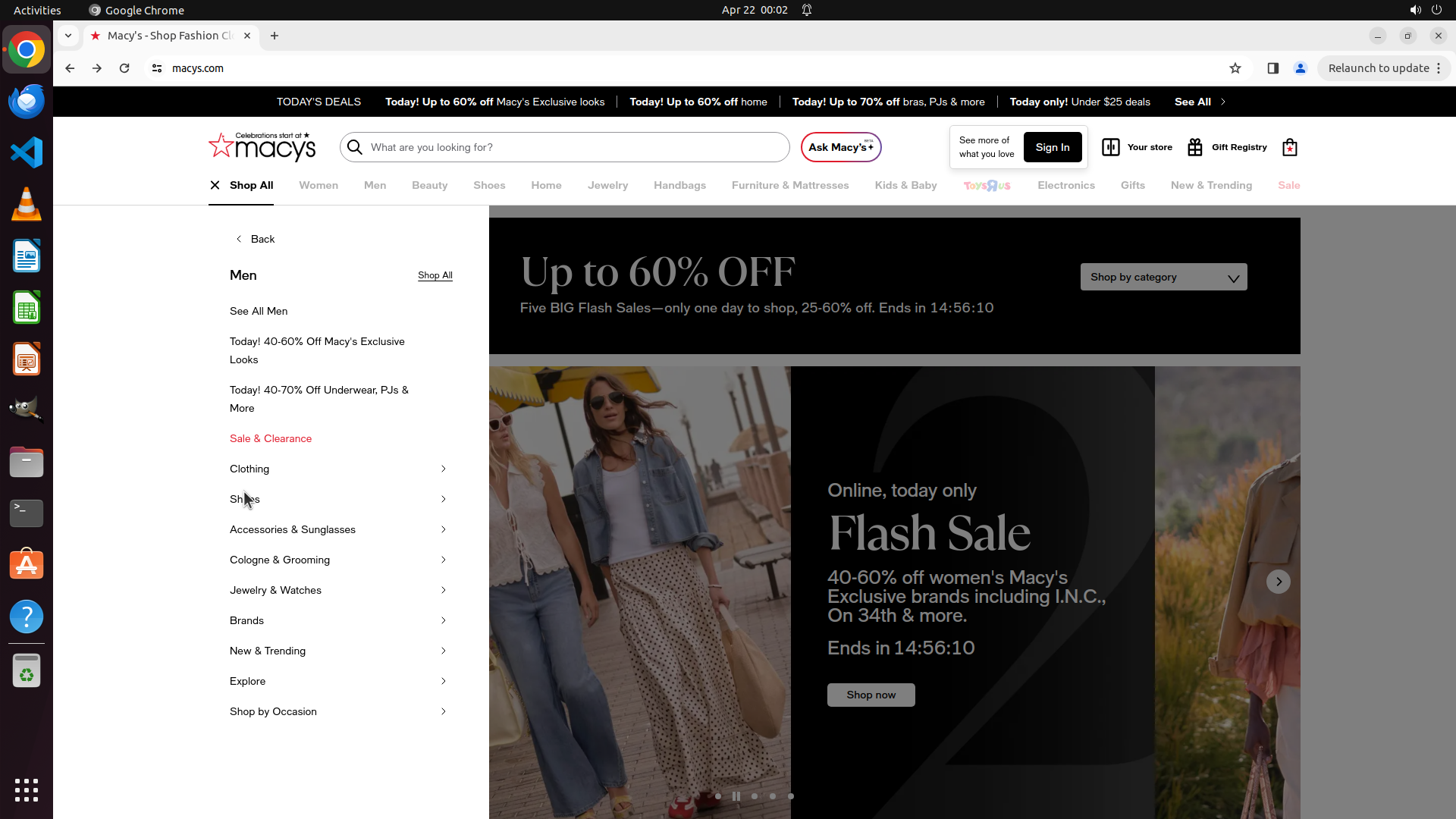Advance carousel with next arrow
The image size is (1456, 819).
1278,582
